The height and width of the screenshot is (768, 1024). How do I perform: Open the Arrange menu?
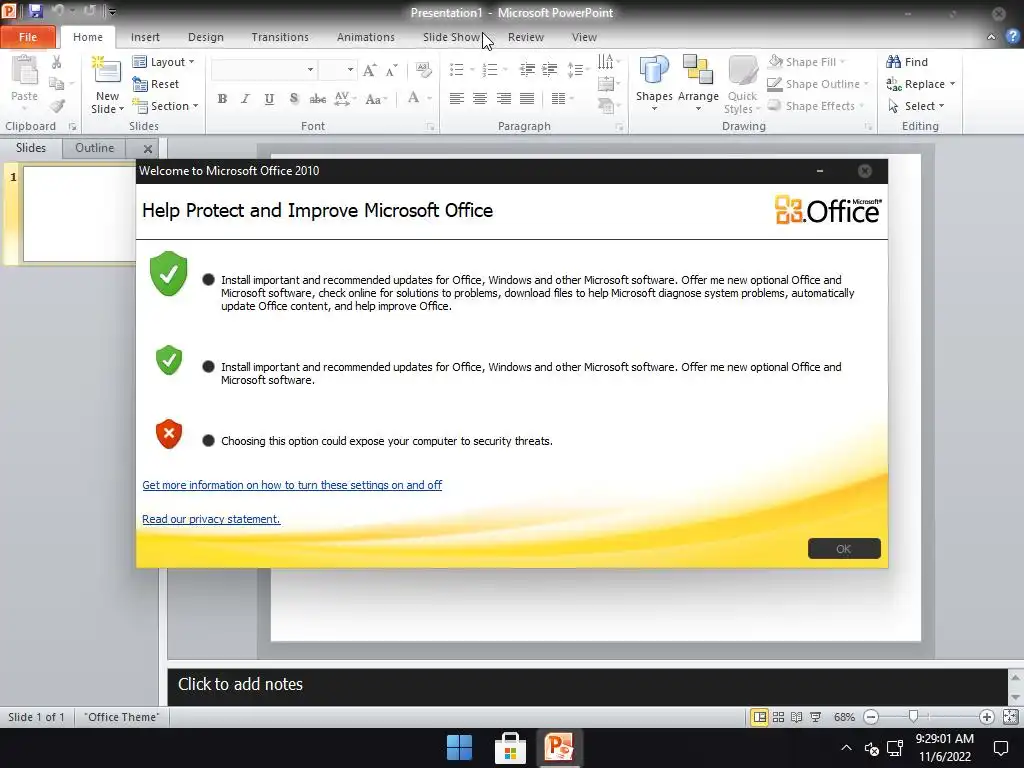tap(697, 82)
